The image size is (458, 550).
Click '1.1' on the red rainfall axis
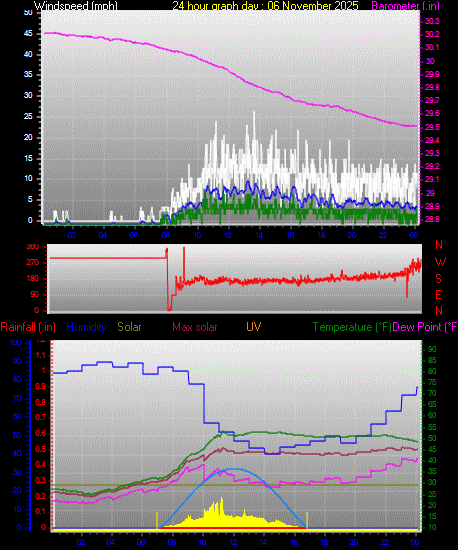pos(41,355)
